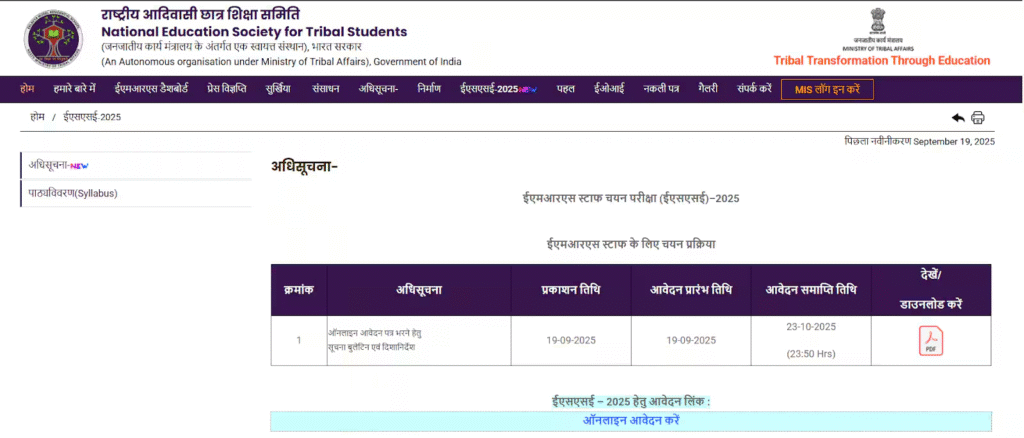The image size is (1024, 438).
Task: Open the हमारे बारे में menu
Action: [x=74, y=89]
